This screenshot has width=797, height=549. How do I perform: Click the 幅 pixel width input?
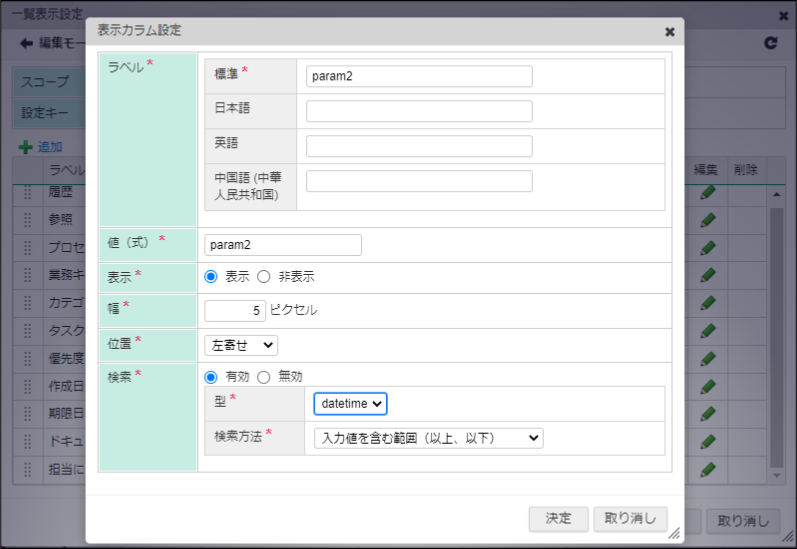click(x=235, y=311)
